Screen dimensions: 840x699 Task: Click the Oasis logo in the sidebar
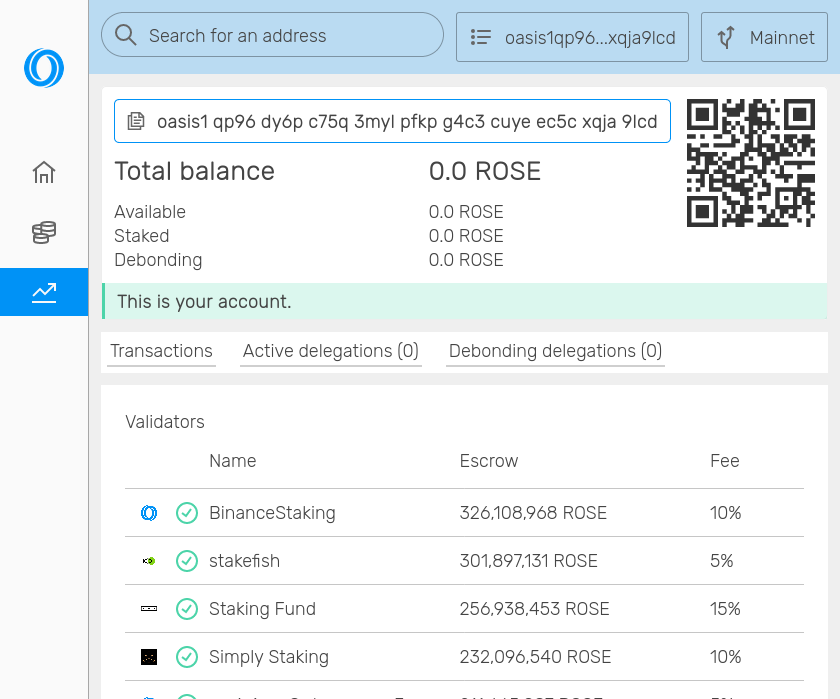(43, 69)
